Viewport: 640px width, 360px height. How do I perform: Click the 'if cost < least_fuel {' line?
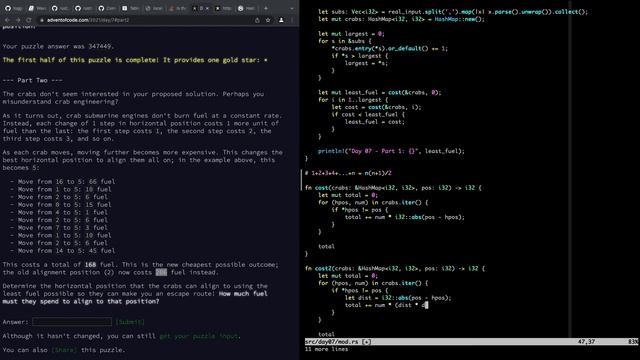(x=368, y=115)
